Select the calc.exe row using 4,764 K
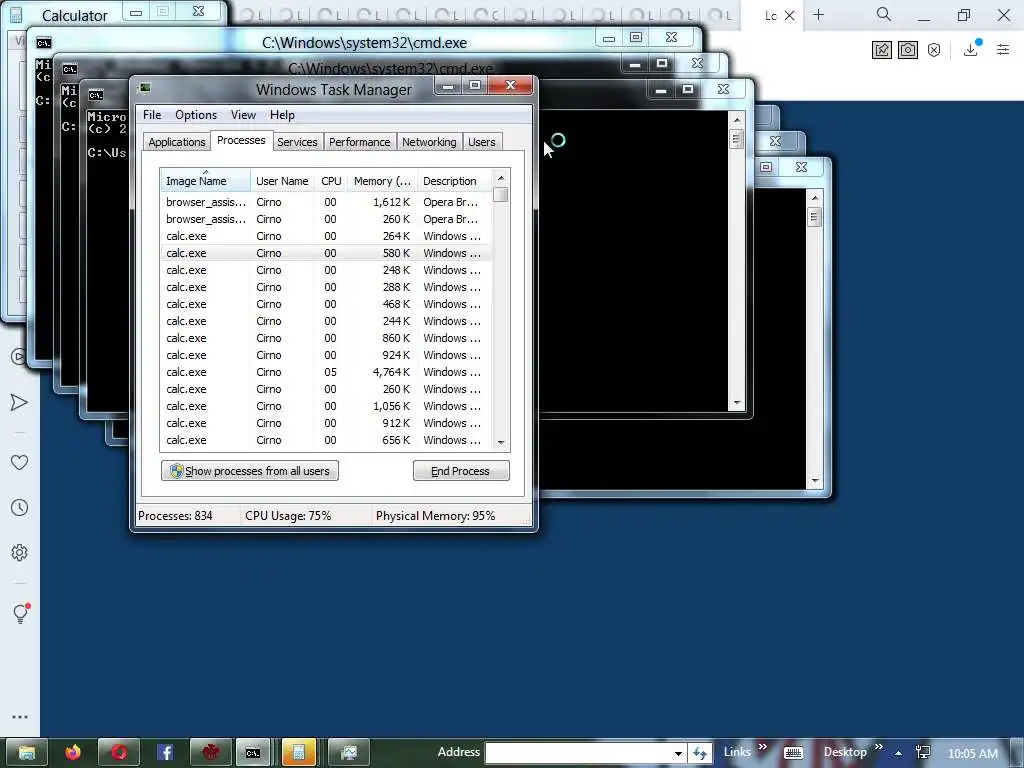Viewport: 1024px width, 768px height. 326,372
